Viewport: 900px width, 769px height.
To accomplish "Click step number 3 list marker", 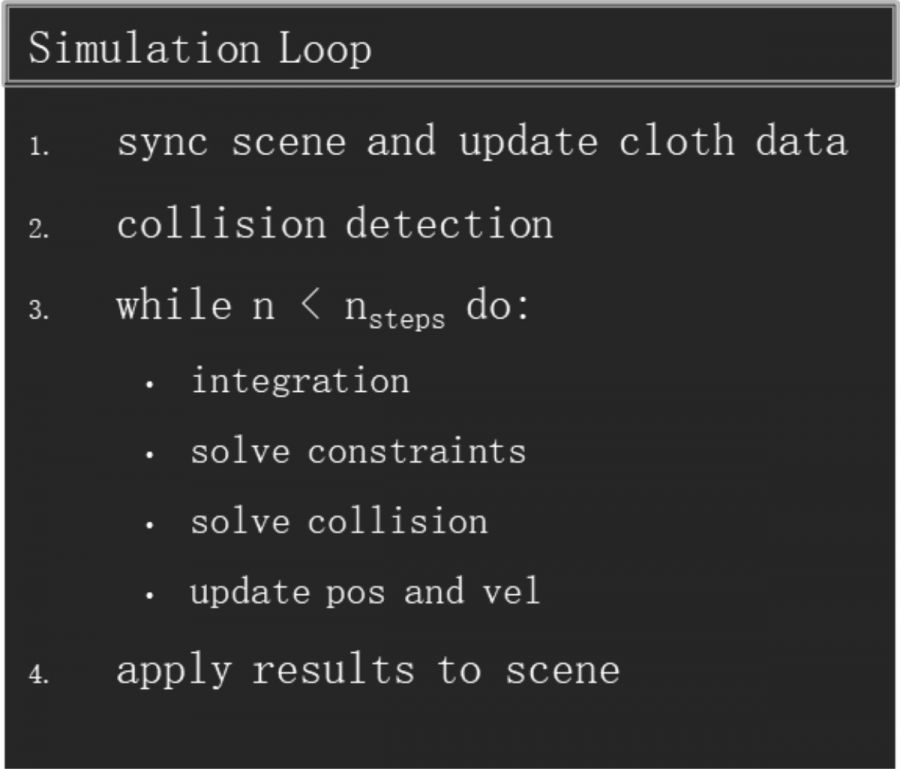I will pos(38,312).
